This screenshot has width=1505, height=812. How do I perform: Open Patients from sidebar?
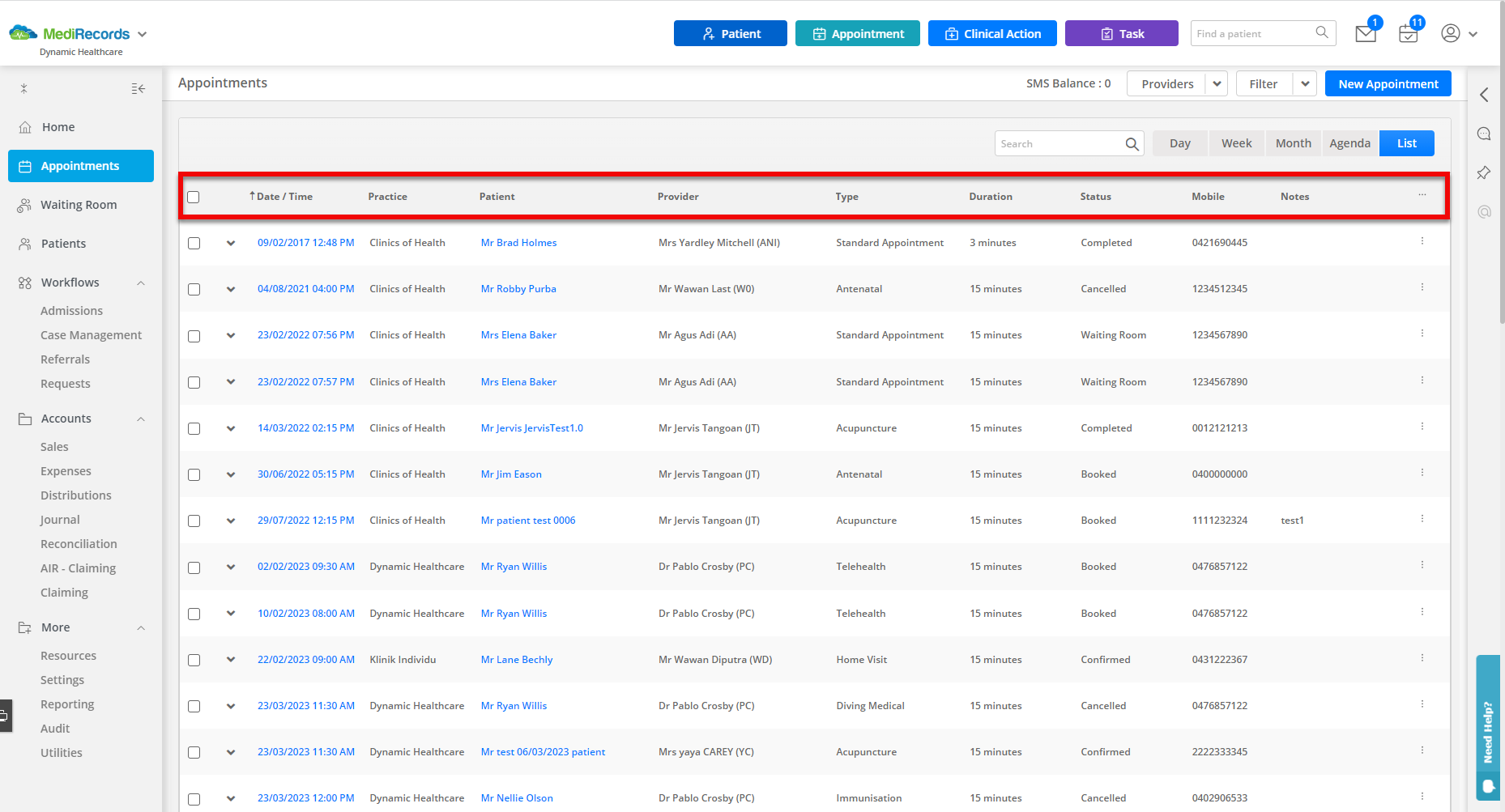pyautogui.click(x=63, y=244)
